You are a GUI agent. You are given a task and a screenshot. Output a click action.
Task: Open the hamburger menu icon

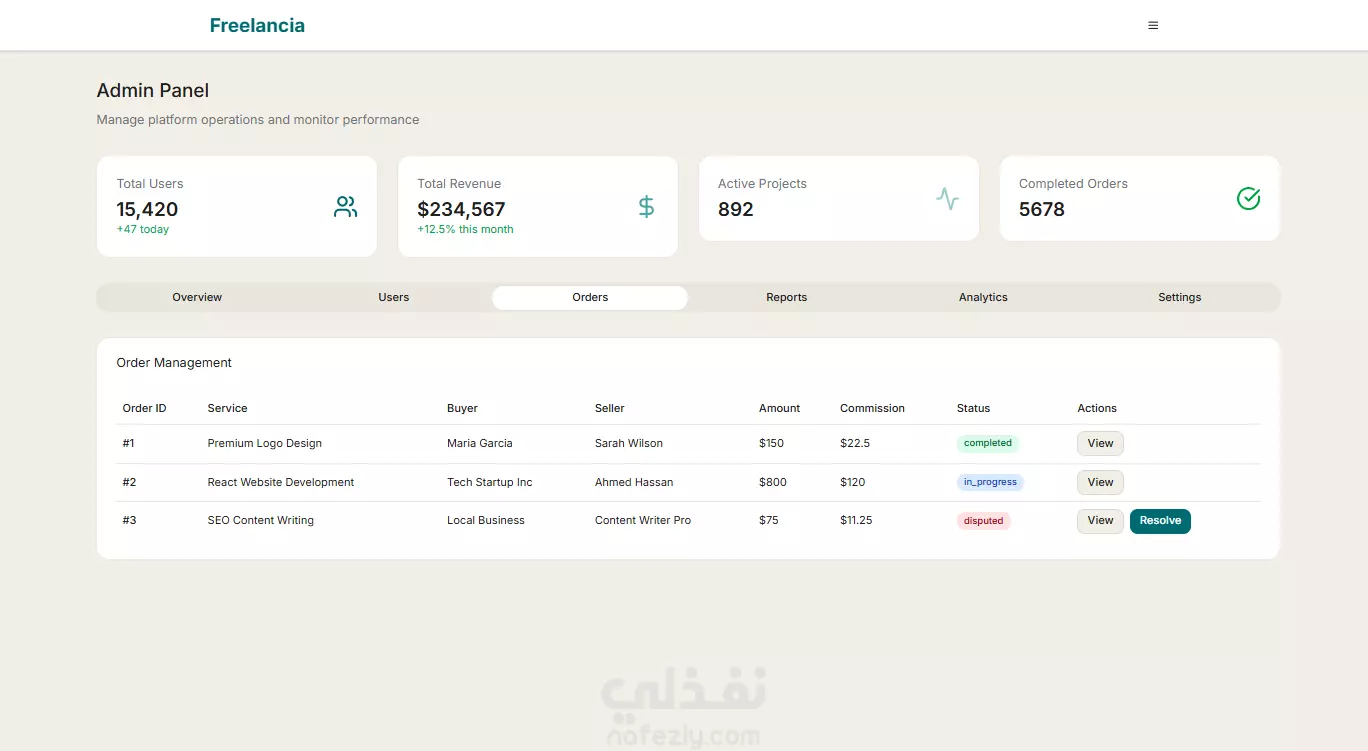(1153, 26)
